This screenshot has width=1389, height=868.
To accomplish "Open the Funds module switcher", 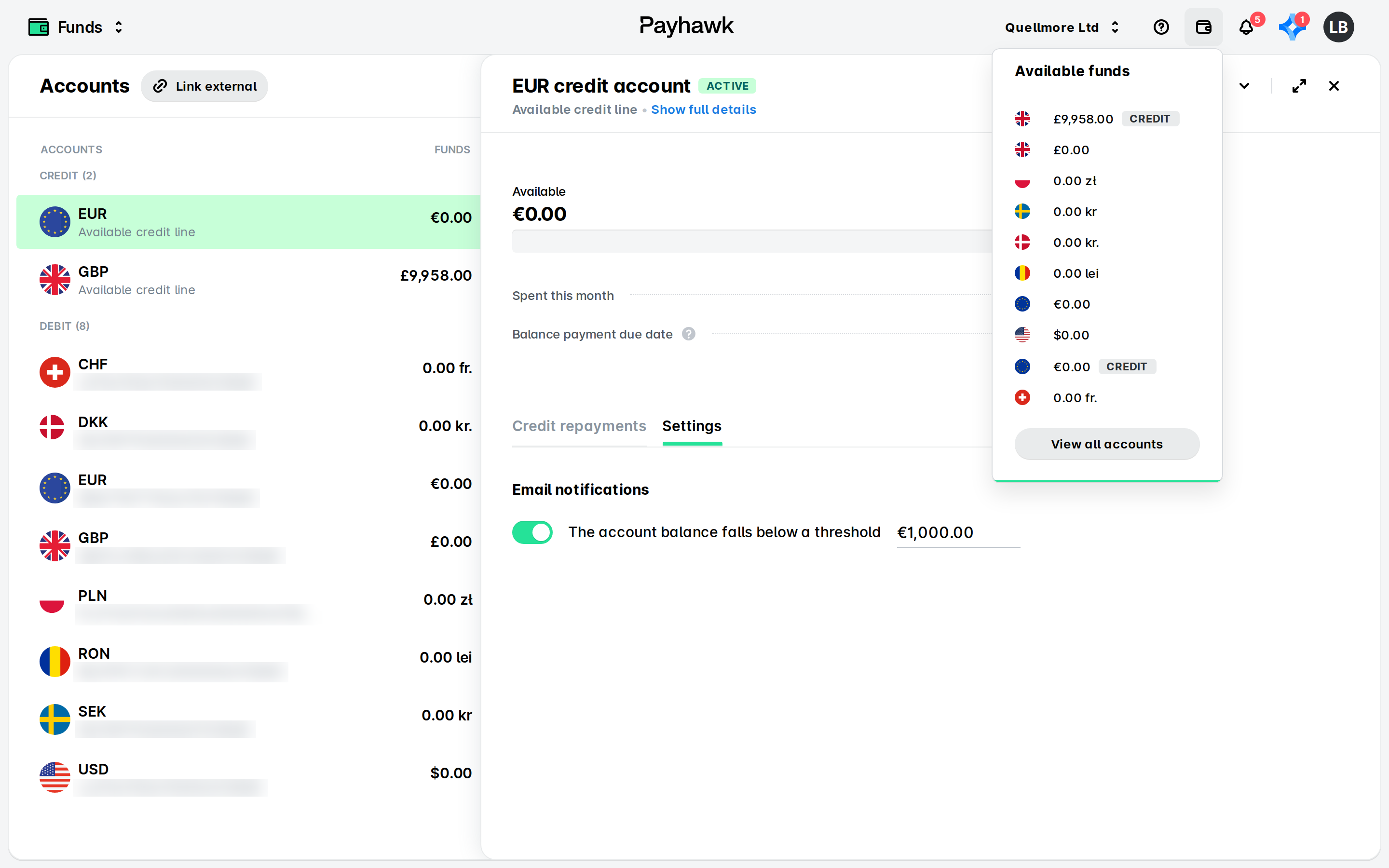I will pyautogui.click(x=76, y=27).
